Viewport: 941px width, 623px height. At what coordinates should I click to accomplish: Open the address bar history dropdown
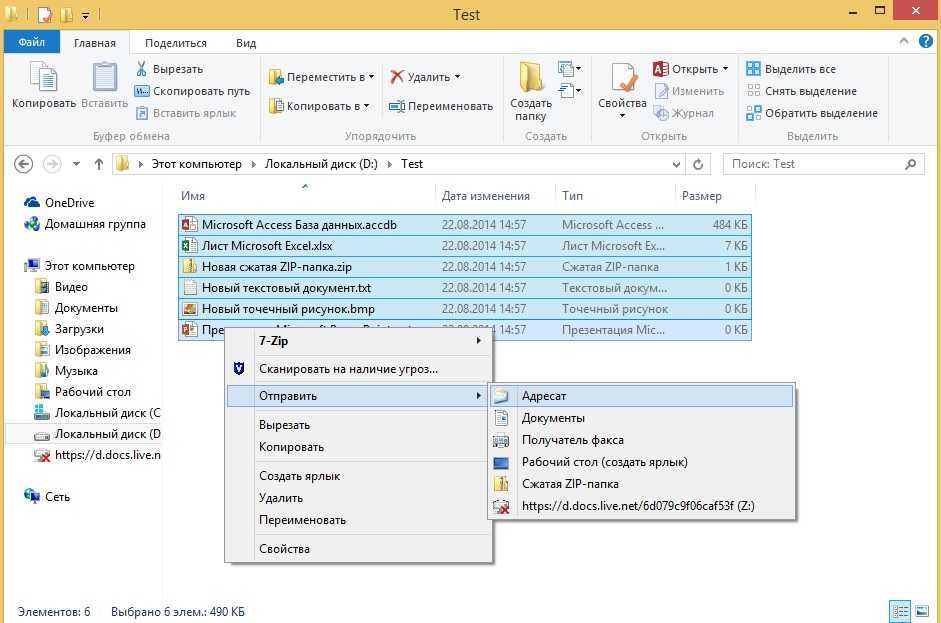coord(676,164)
